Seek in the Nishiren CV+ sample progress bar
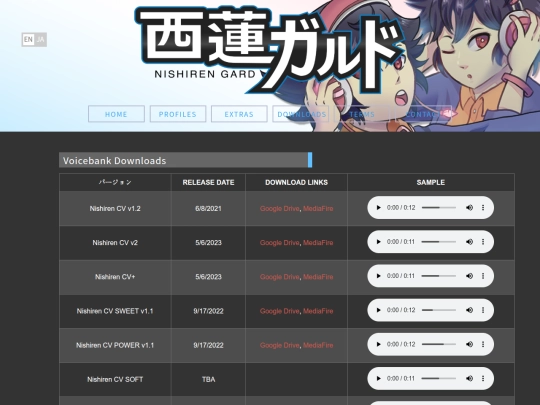The image size is (540, 405). click(x=439, y=276)
